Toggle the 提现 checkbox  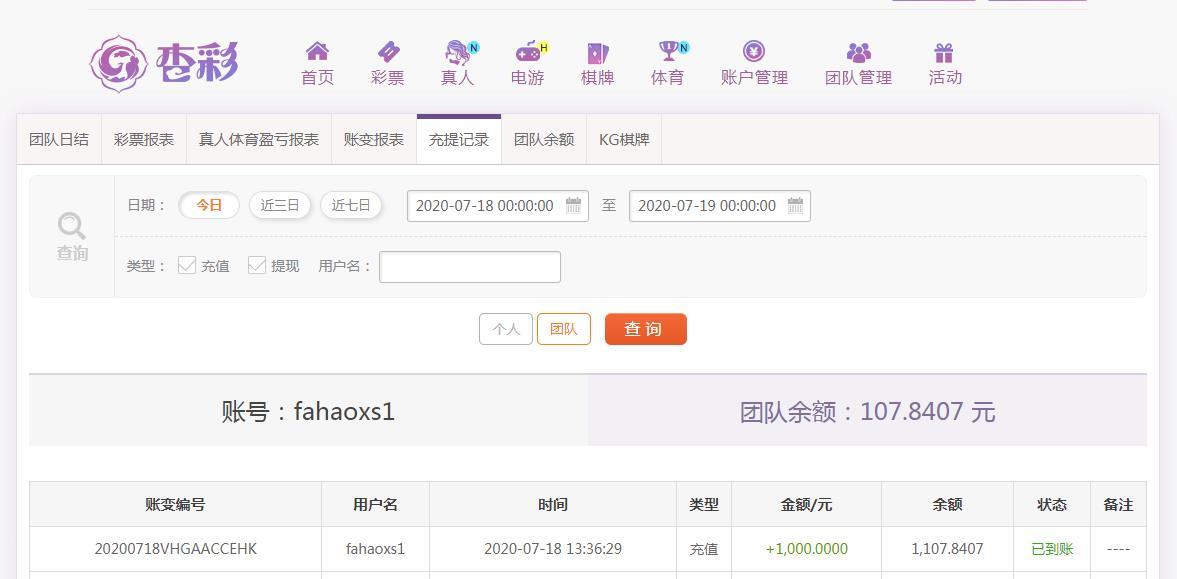click(x=257, y=265)
